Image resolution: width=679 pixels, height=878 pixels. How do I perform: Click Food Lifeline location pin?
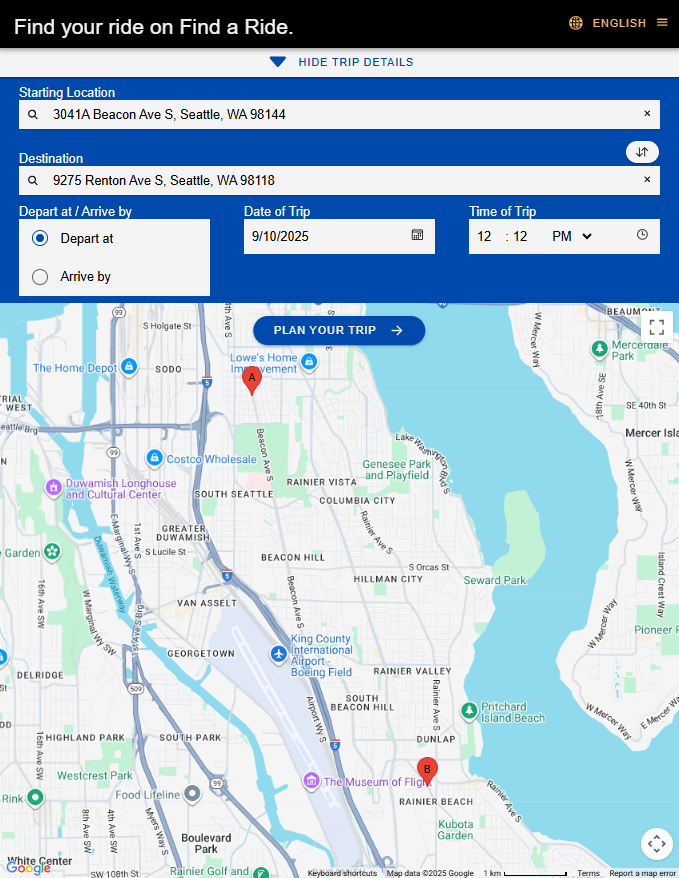[x=193, y=794]
